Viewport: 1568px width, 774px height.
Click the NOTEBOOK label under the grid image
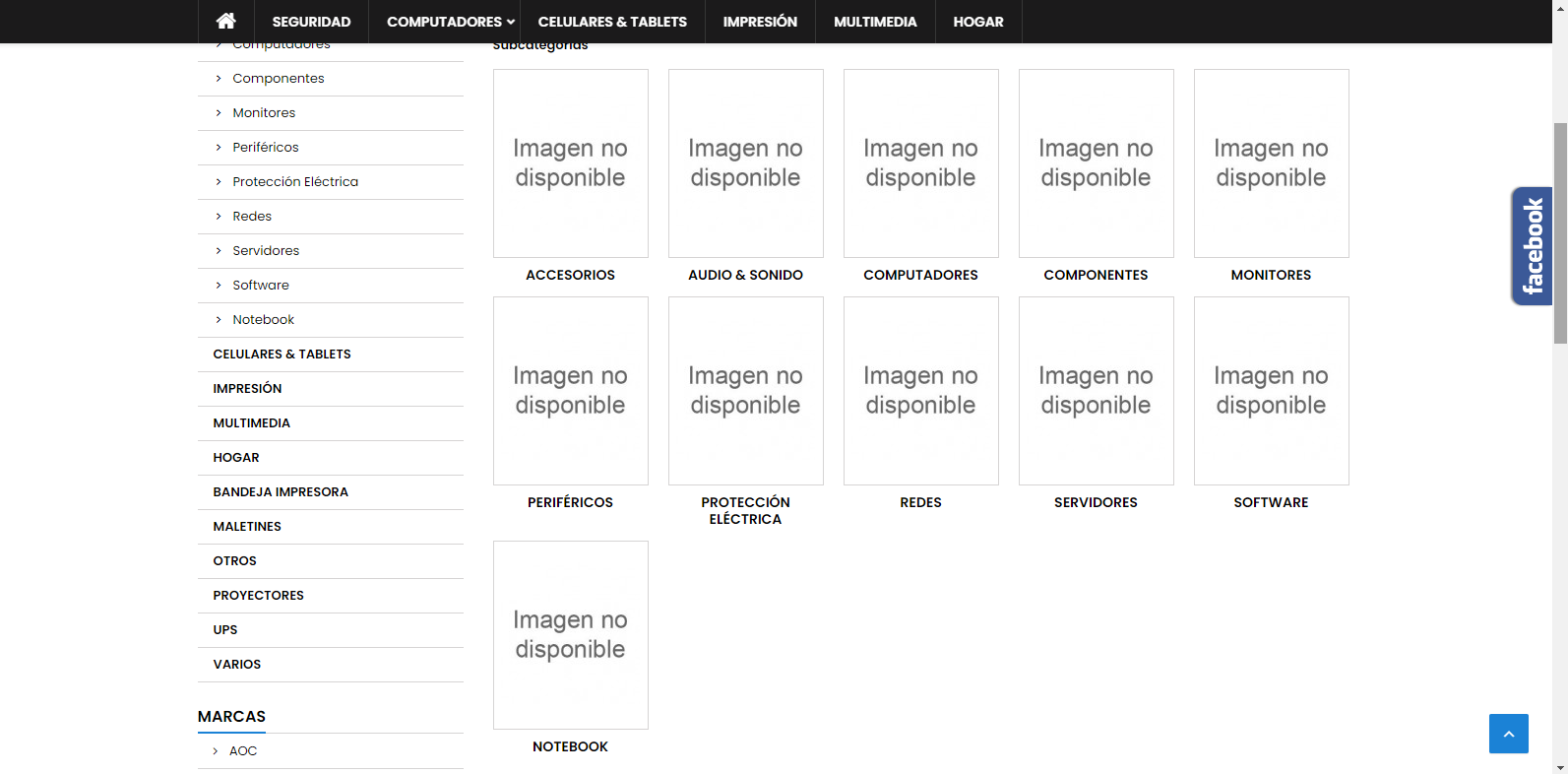tap(571, 747)
